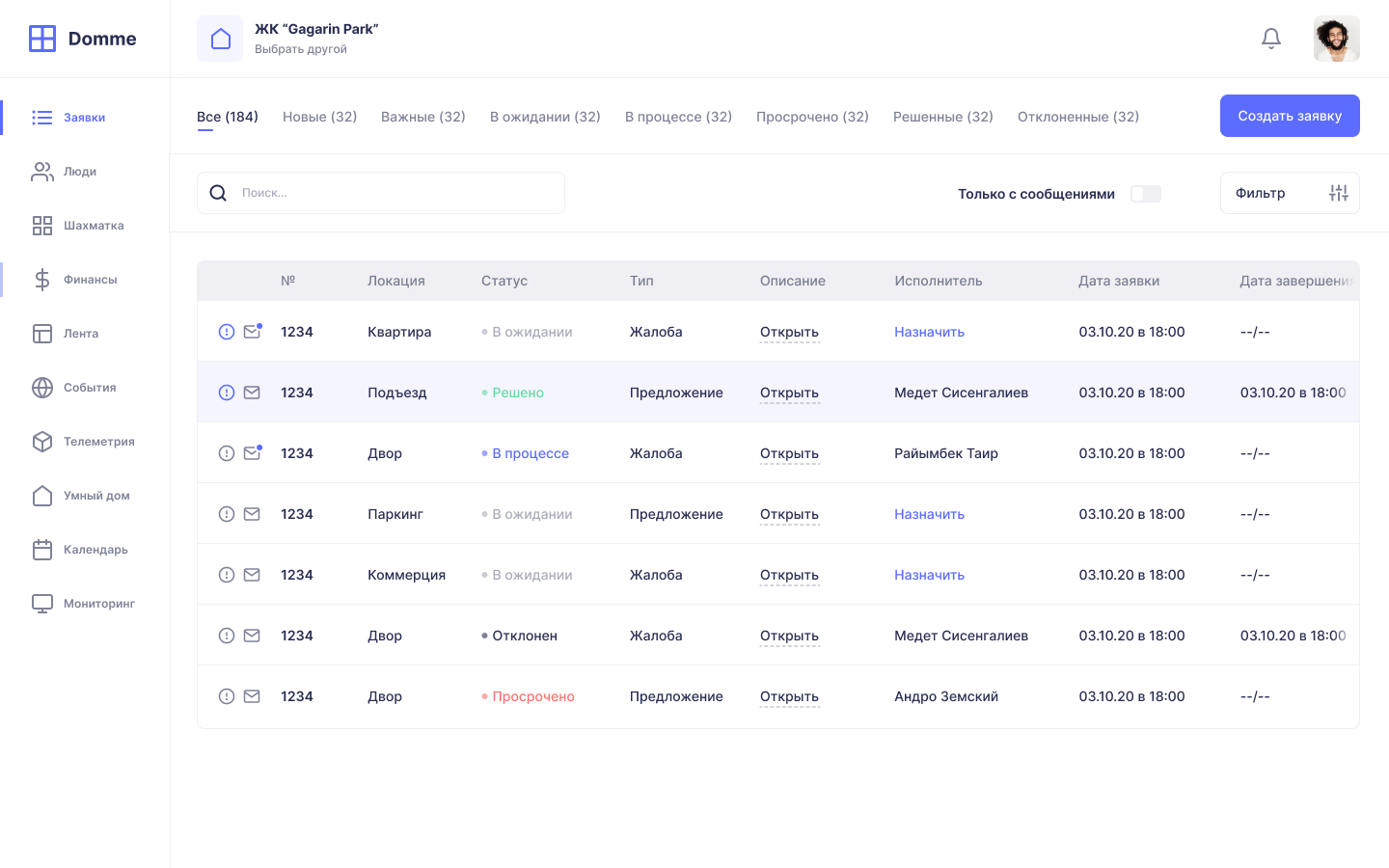The image size is (1389, 868).
Task: Open user profile avatar
Action: point(1336,39)
